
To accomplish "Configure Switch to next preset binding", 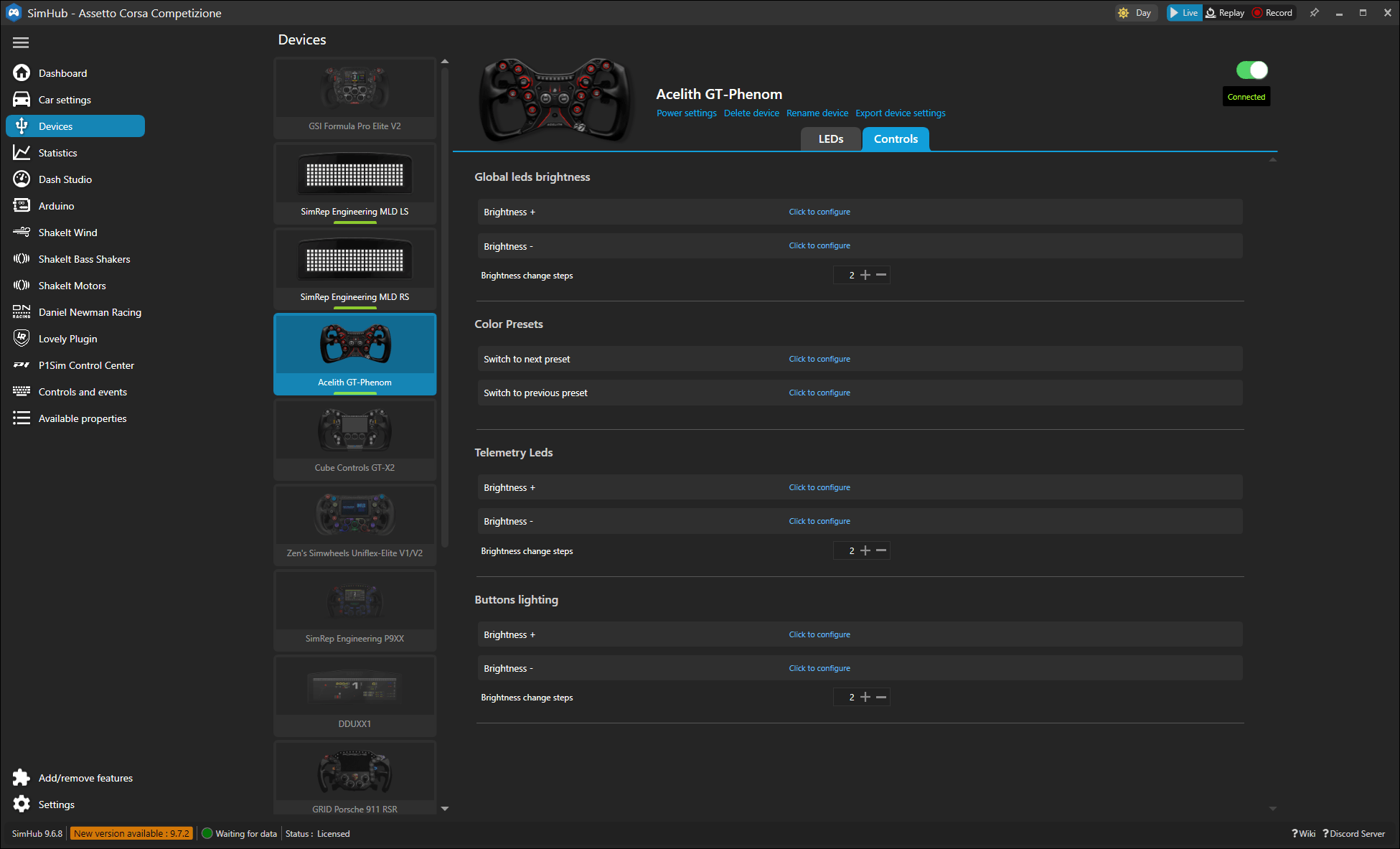I will [x=819, y=359].
